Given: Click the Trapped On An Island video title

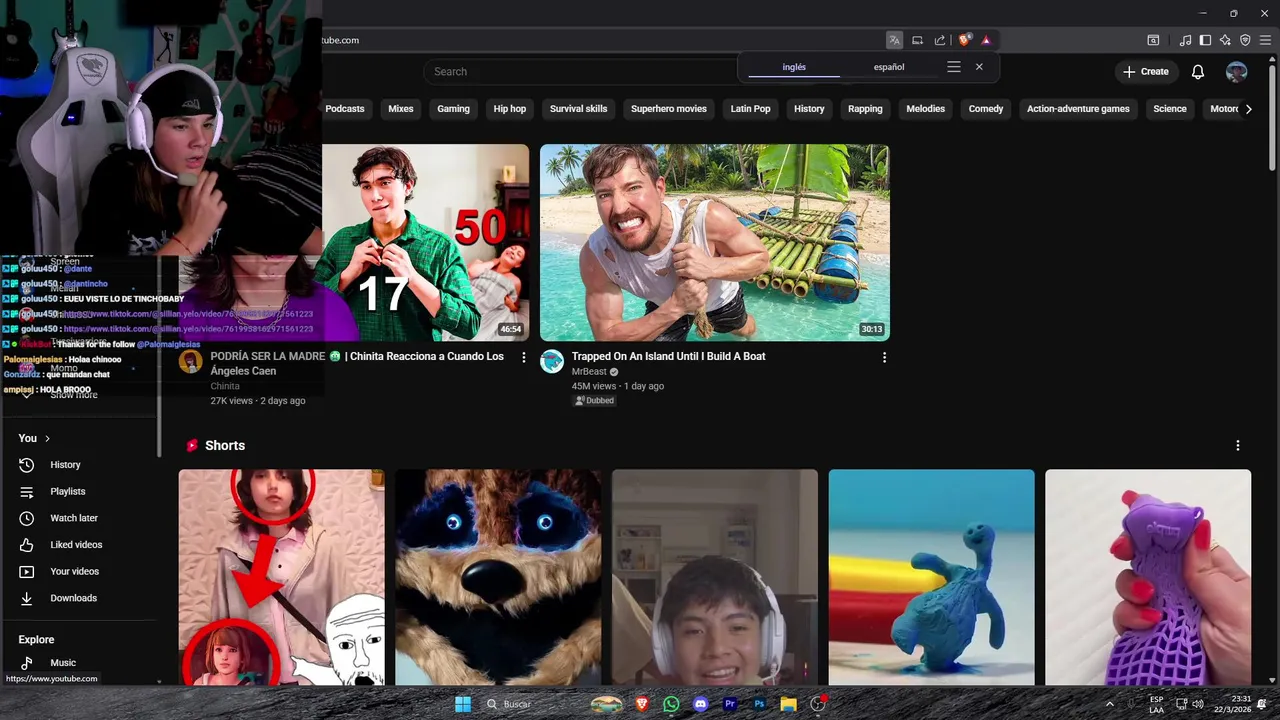Looking at the screenshot, I should click(x=668, y=356).
